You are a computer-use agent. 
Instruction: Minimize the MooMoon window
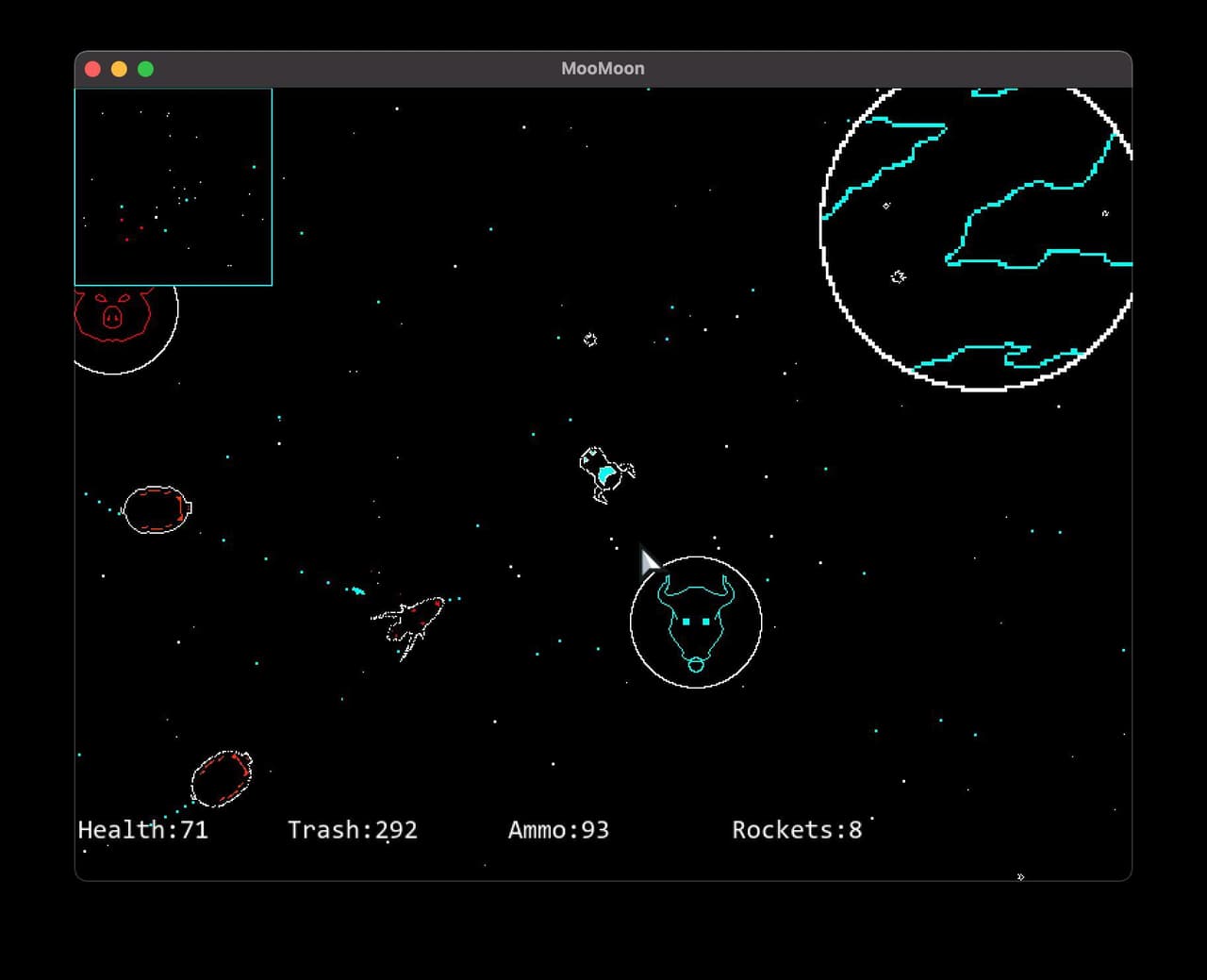(119, 69)
